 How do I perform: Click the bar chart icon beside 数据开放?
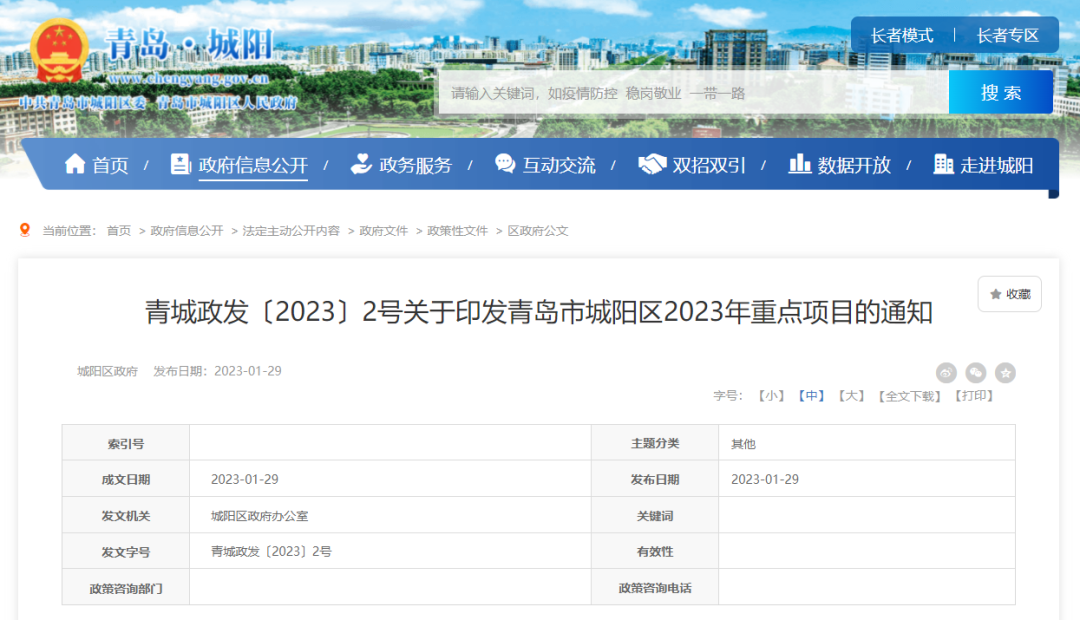click(x=799, y=164)
